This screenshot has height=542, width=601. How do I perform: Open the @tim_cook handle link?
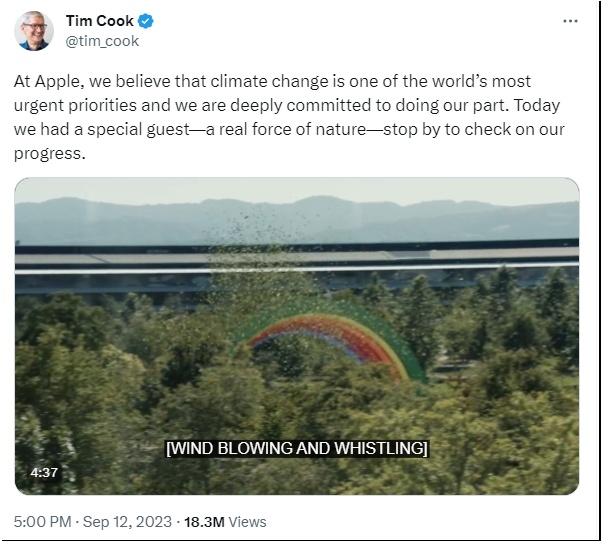pyautogui.click(x=102, y=42)
